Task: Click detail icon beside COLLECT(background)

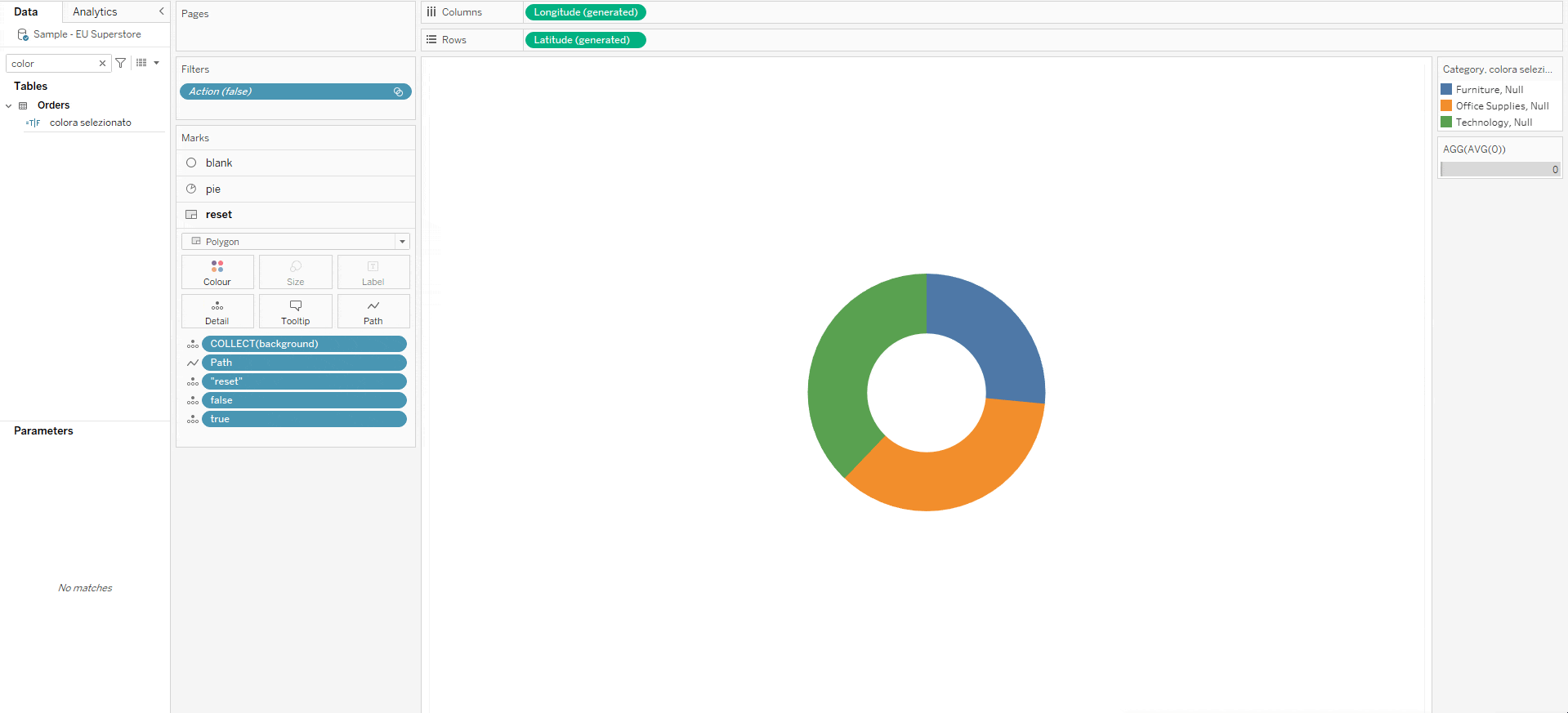Action: click(193, 344)
